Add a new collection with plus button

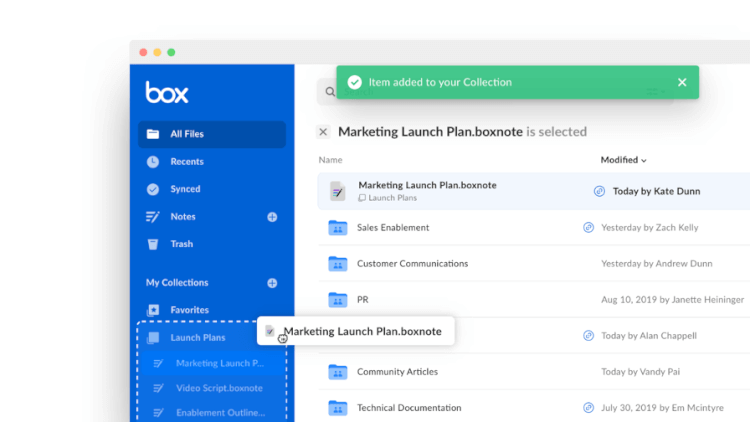tap(272, 283)
